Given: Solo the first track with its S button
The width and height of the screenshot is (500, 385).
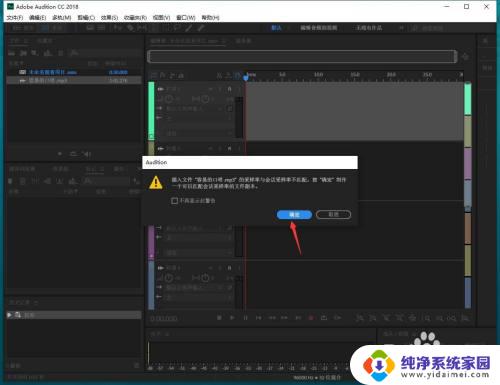Looking at the screenshot, I should [220, 89].
